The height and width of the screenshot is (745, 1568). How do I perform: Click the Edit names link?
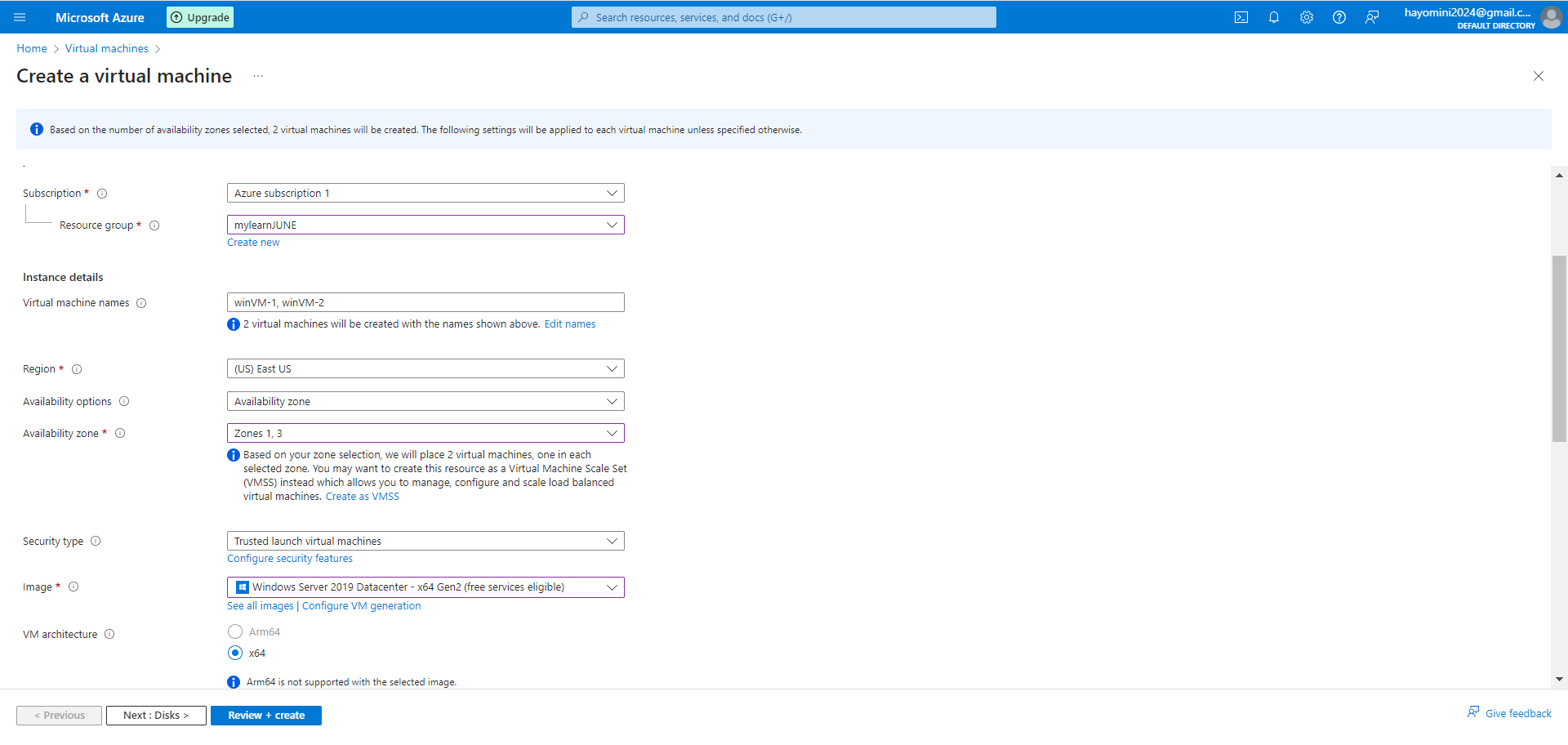click(x=570, y=324)
